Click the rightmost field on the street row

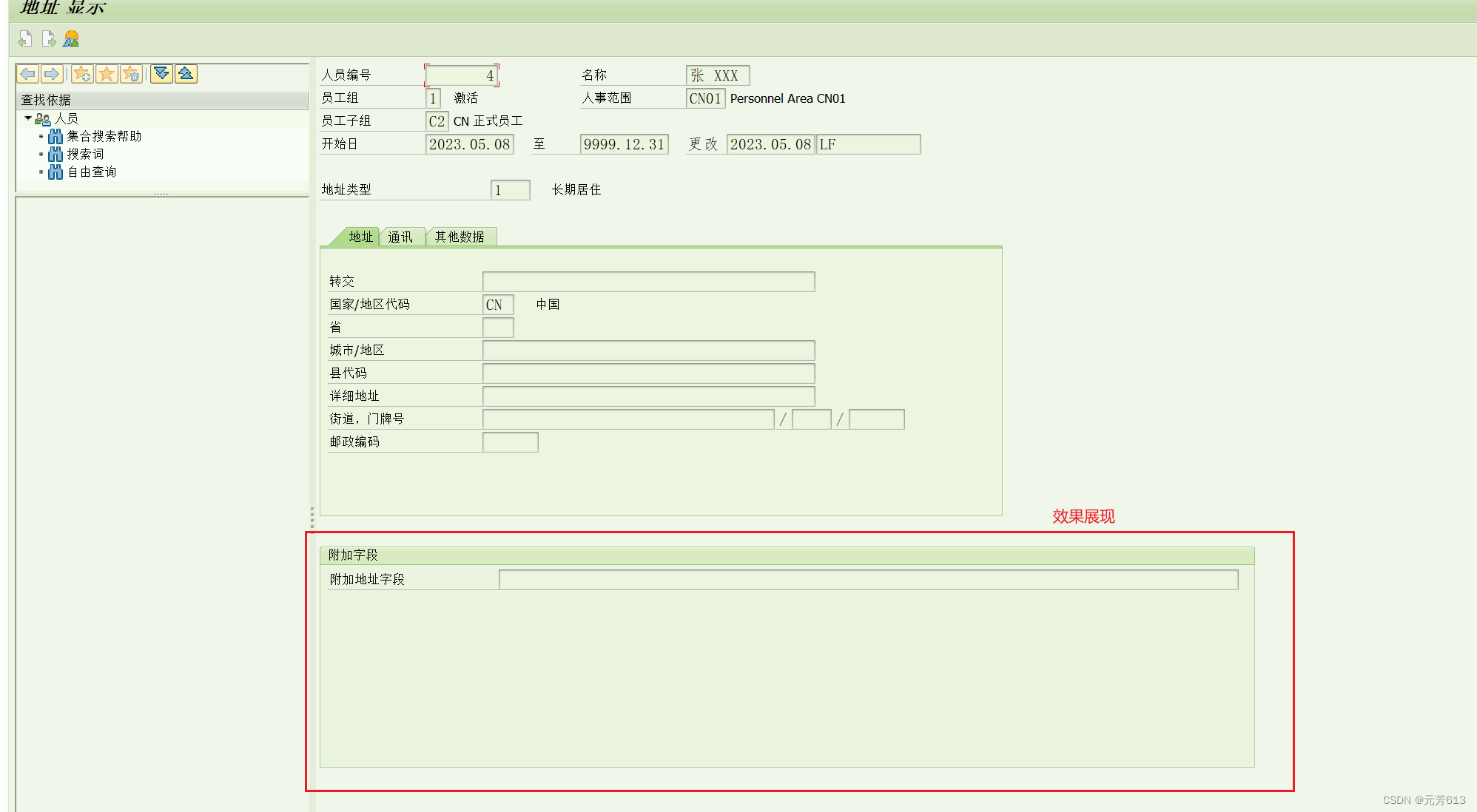[x=877, y=419]
